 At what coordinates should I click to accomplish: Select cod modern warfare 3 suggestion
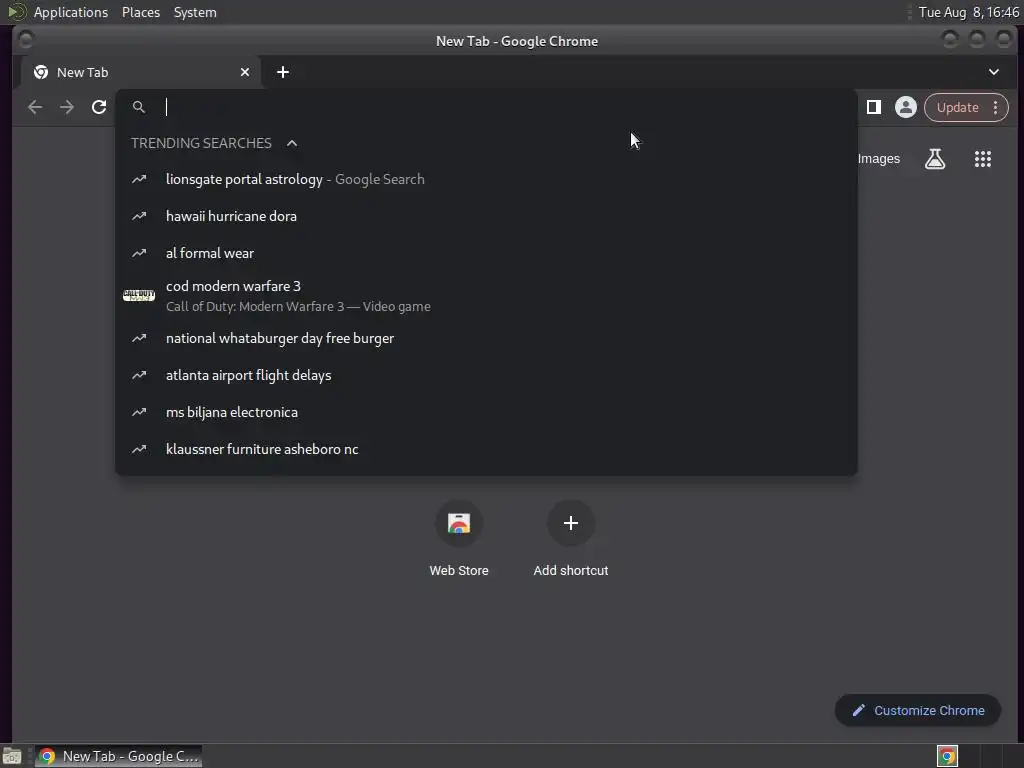[x=486, y=296]
